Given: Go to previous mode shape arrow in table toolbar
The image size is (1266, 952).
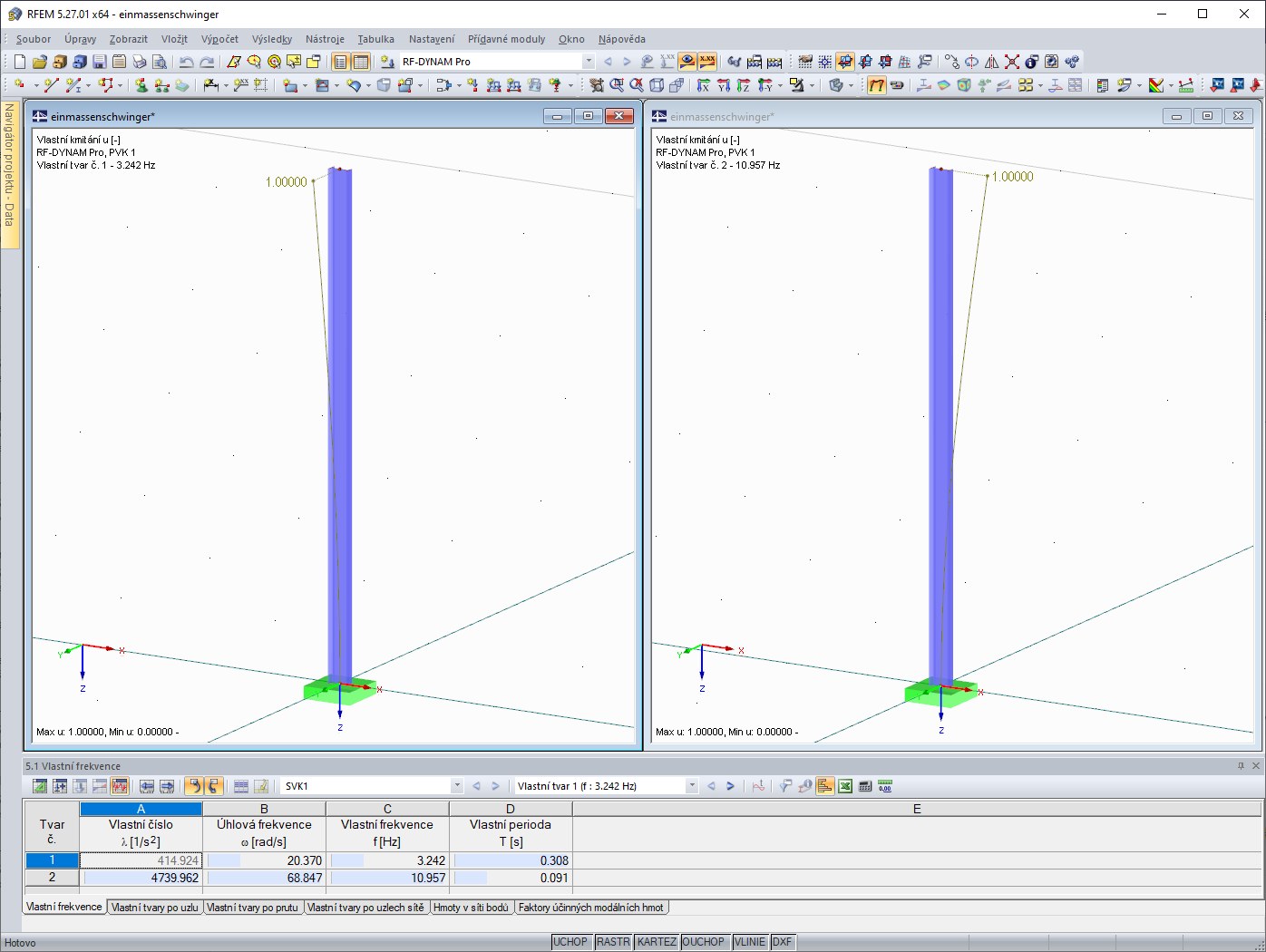Looking at the screenshot, I should 711,786.
